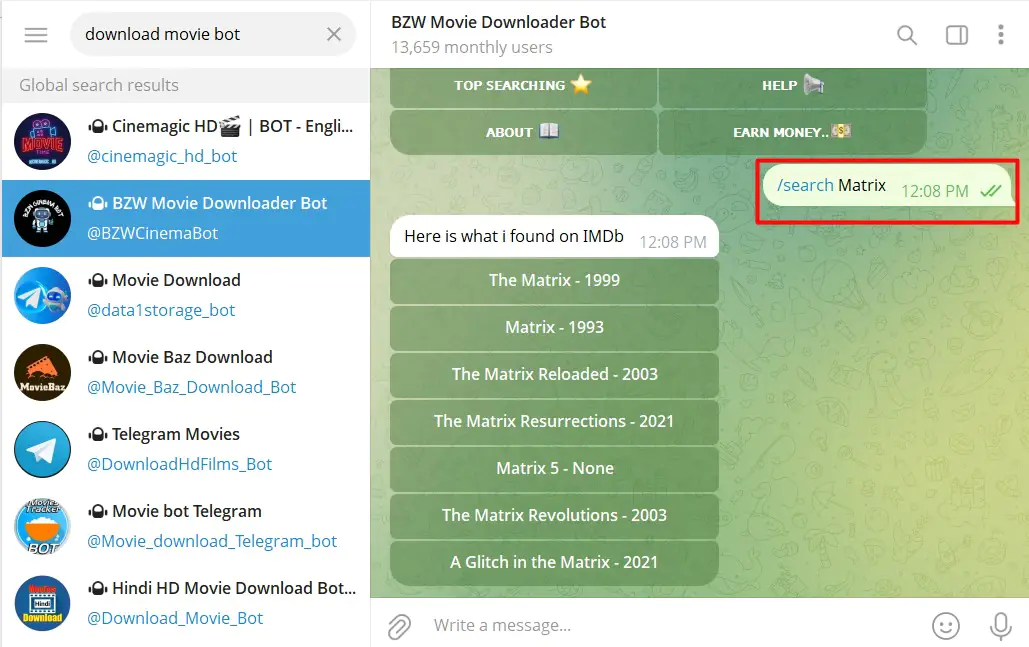Attach a file with the paperclip icon
1029x647 pixels.
[x=399, y=626]
